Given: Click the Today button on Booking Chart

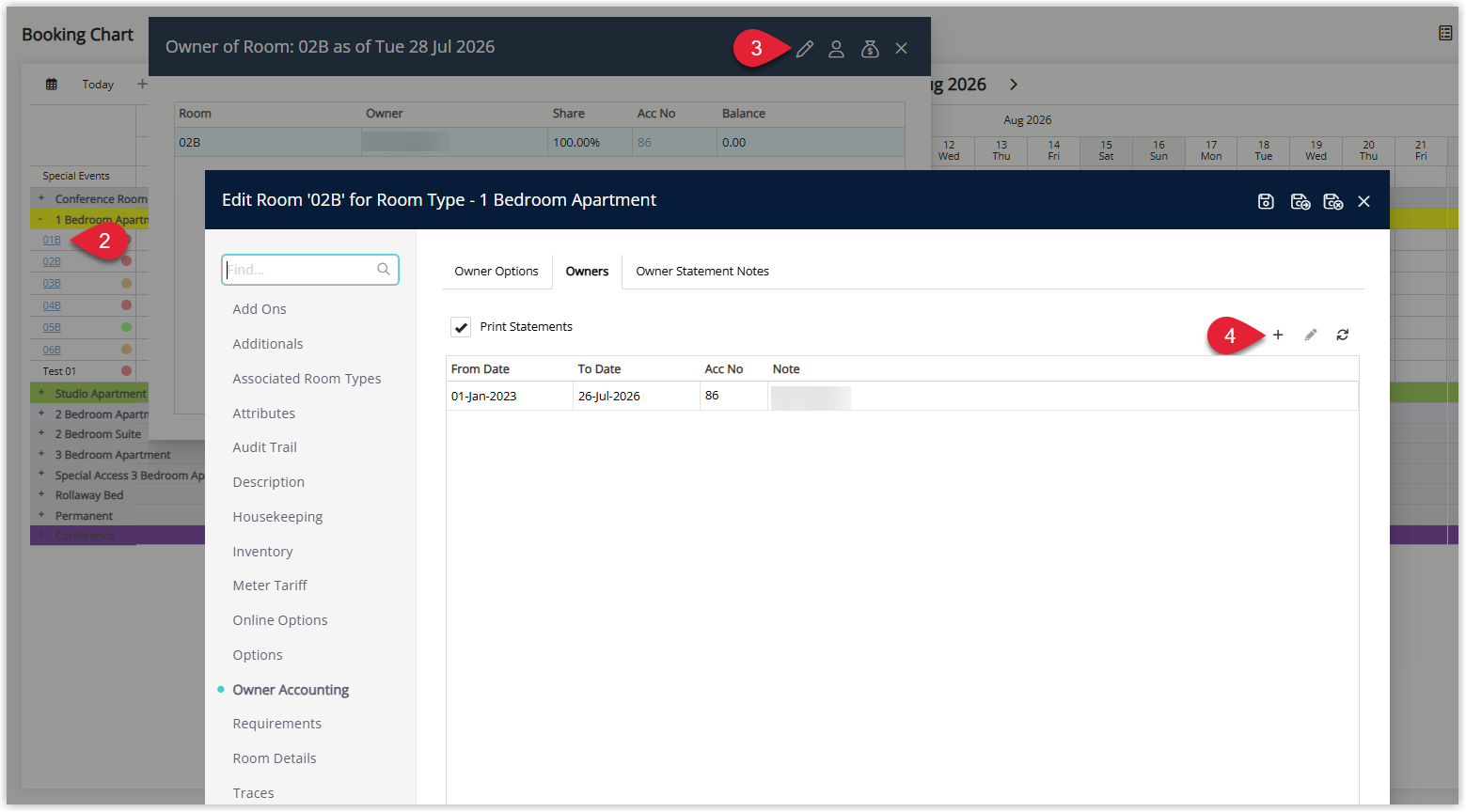Looking at the screenshot, I should tap(98, 85).
